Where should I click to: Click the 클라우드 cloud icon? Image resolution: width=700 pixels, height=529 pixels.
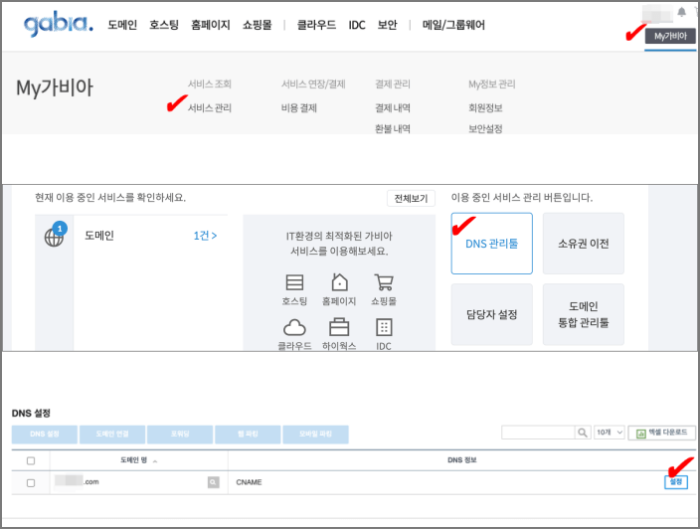(x=295, y=327)
